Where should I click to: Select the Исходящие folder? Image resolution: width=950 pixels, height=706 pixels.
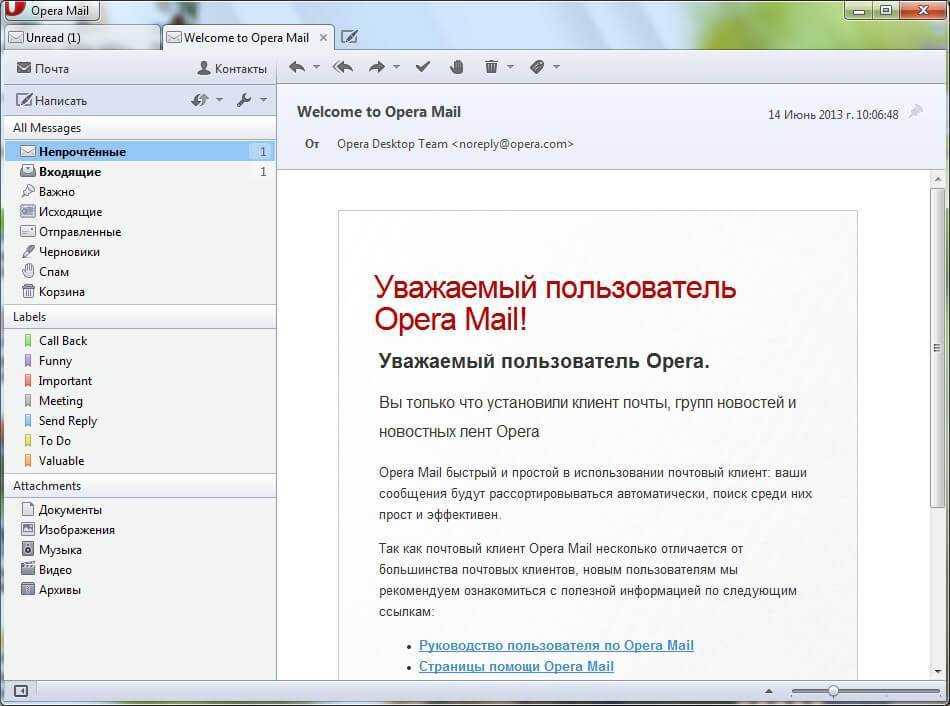pyautogui.click(x=140, y=211)
